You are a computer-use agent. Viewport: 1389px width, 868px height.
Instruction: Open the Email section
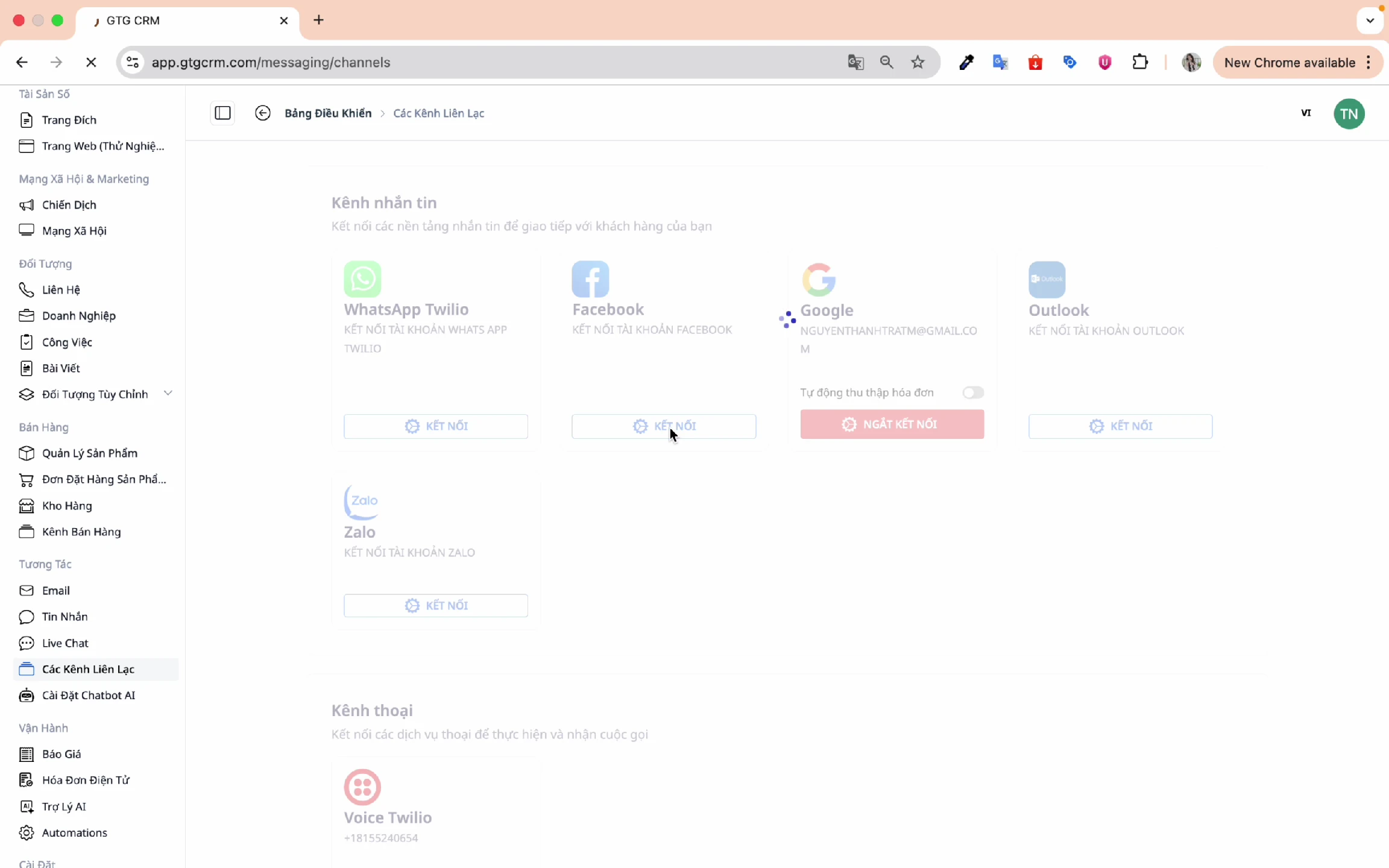(x=55, y=590)
